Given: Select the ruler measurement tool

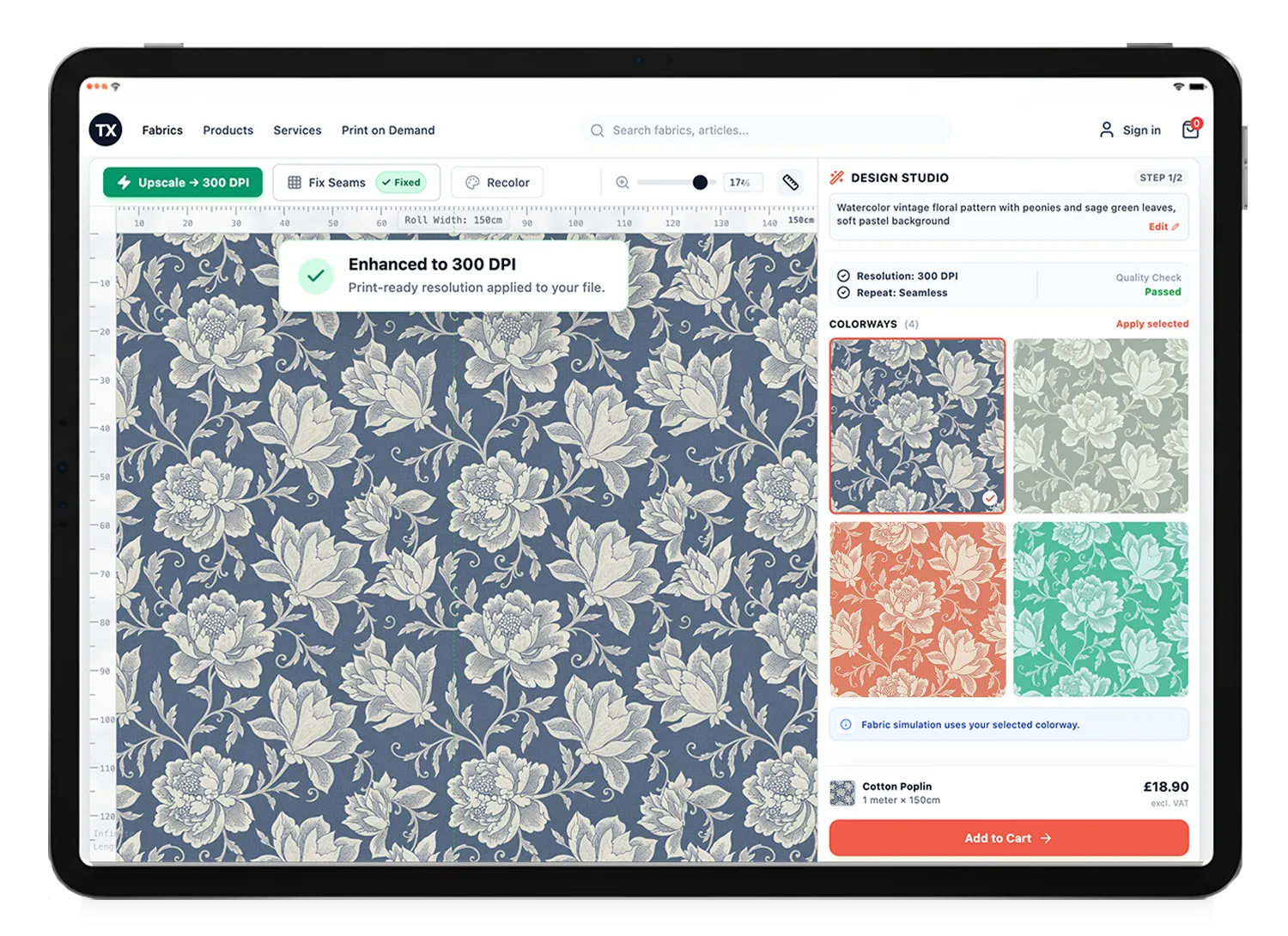Looking at the screenshot, I should (790, 182).
